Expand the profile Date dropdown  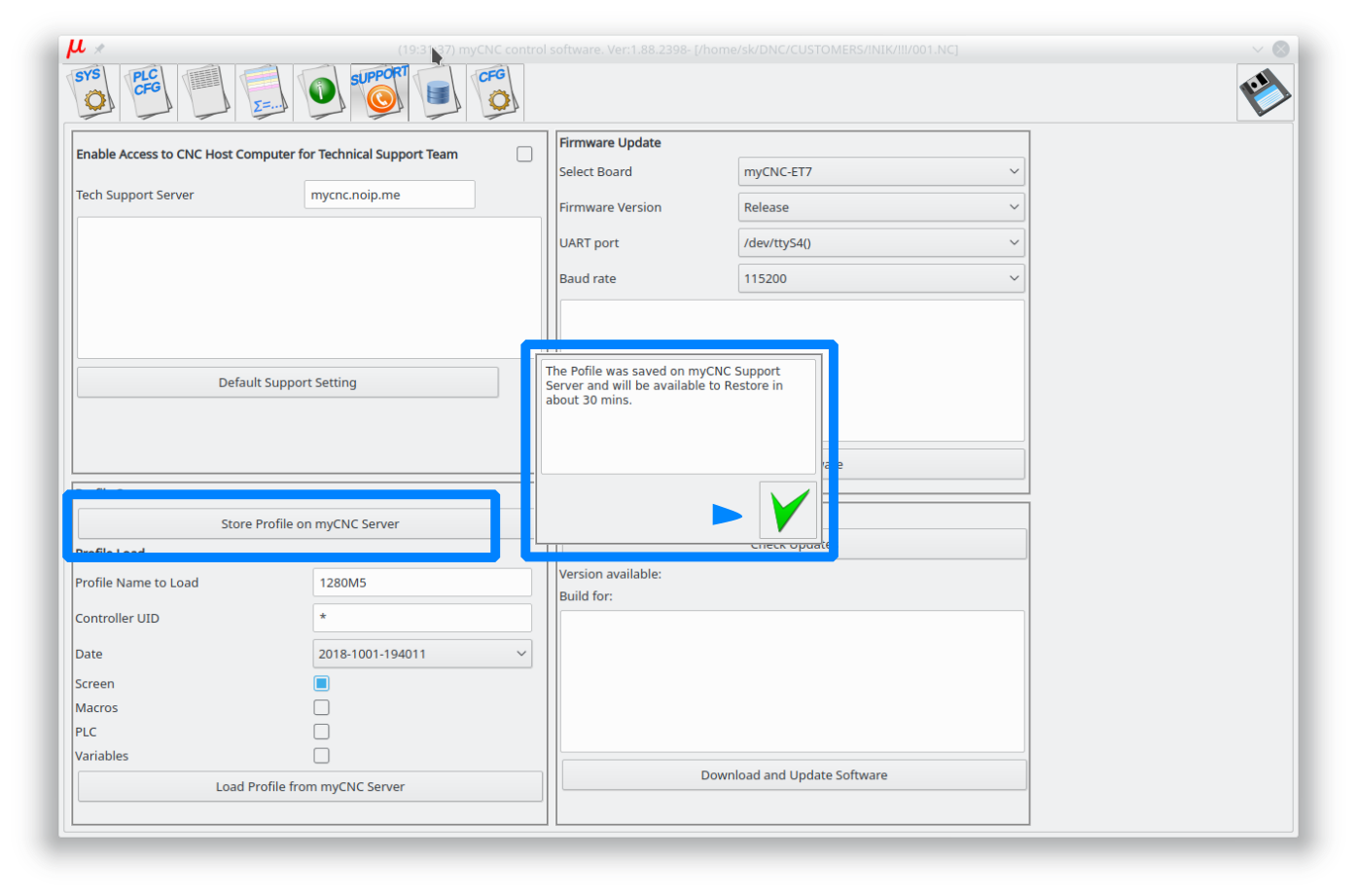pos(422,654)
